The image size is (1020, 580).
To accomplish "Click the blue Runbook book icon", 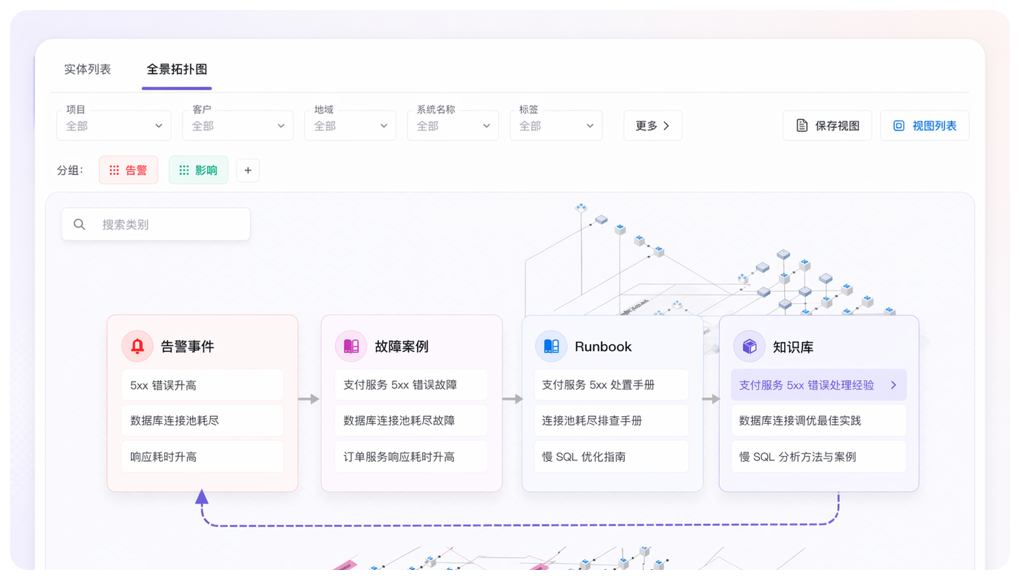I will [x=551, y=346].
